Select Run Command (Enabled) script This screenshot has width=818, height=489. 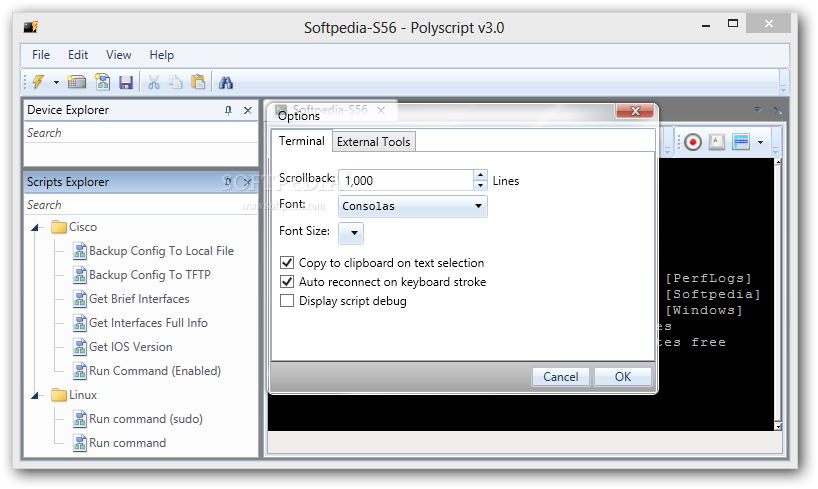(x=155, y=371)
